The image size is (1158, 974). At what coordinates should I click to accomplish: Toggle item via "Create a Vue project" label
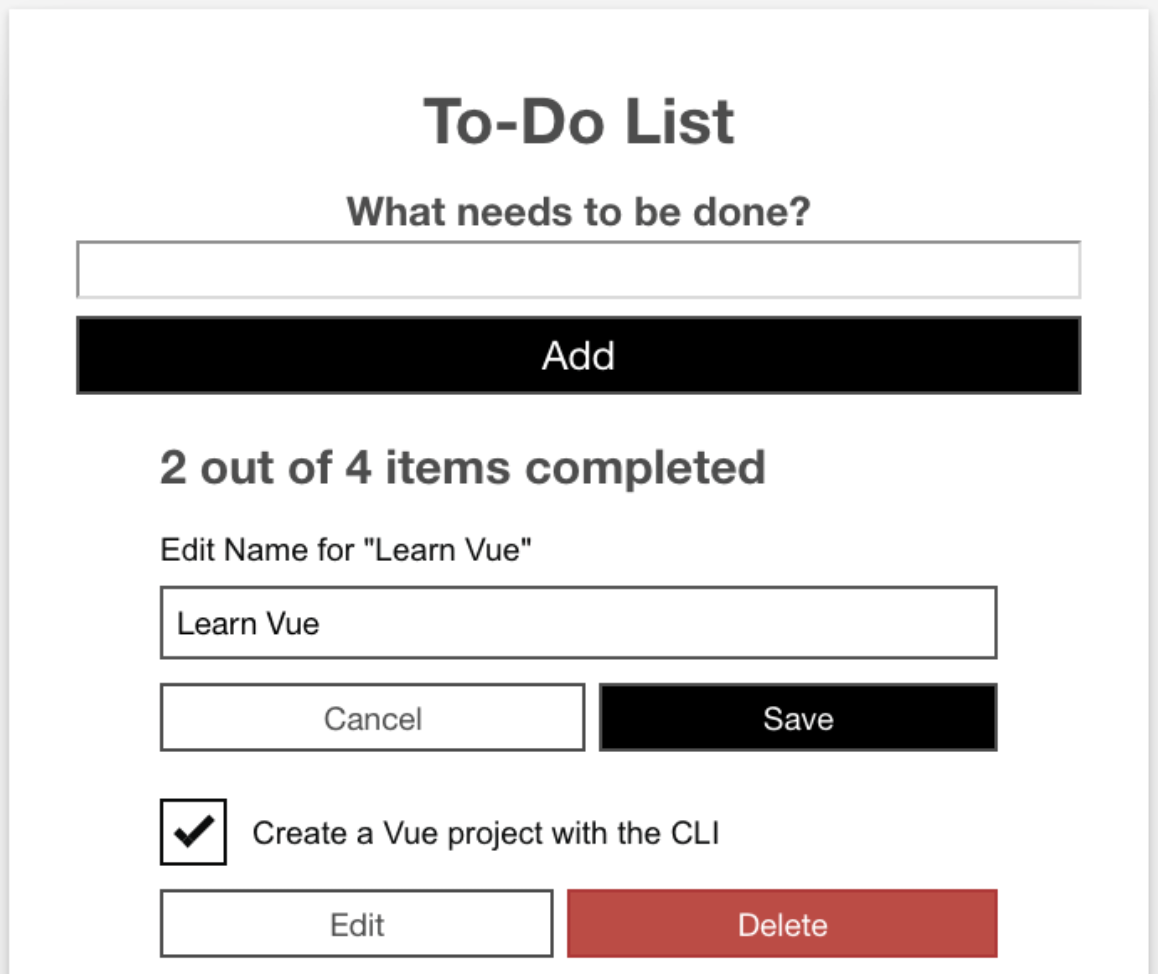tap(485, 833)
